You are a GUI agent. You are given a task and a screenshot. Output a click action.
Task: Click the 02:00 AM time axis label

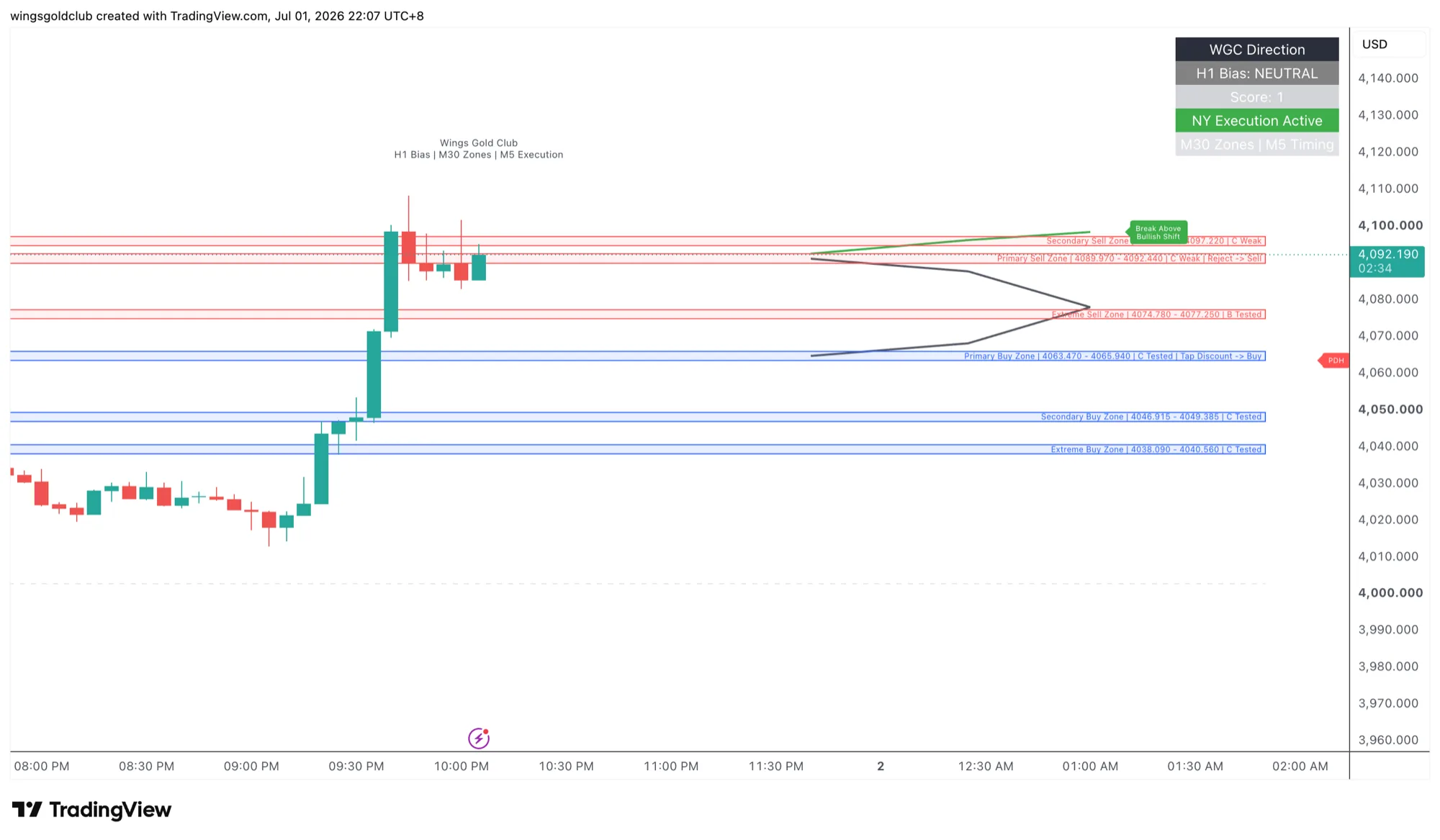(x=1300, y=767)
